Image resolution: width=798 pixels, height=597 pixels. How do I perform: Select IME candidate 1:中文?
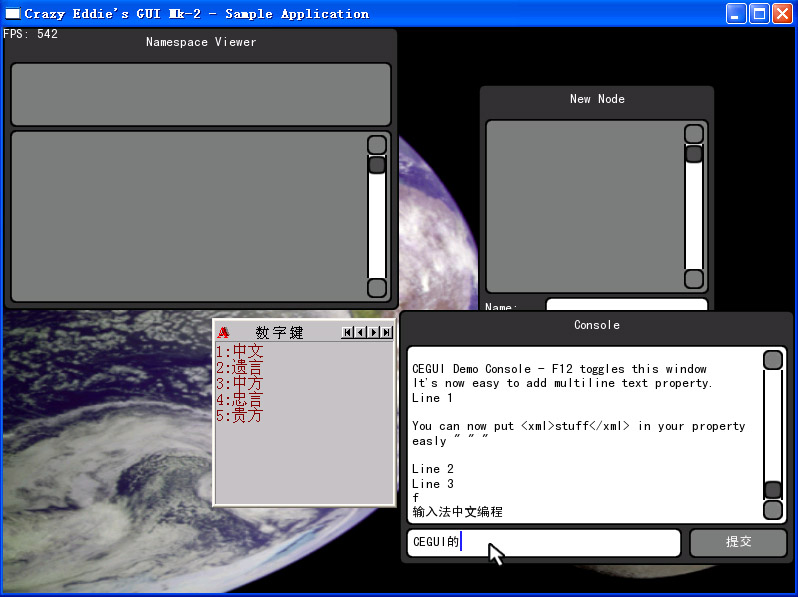[x=239, y=352]
